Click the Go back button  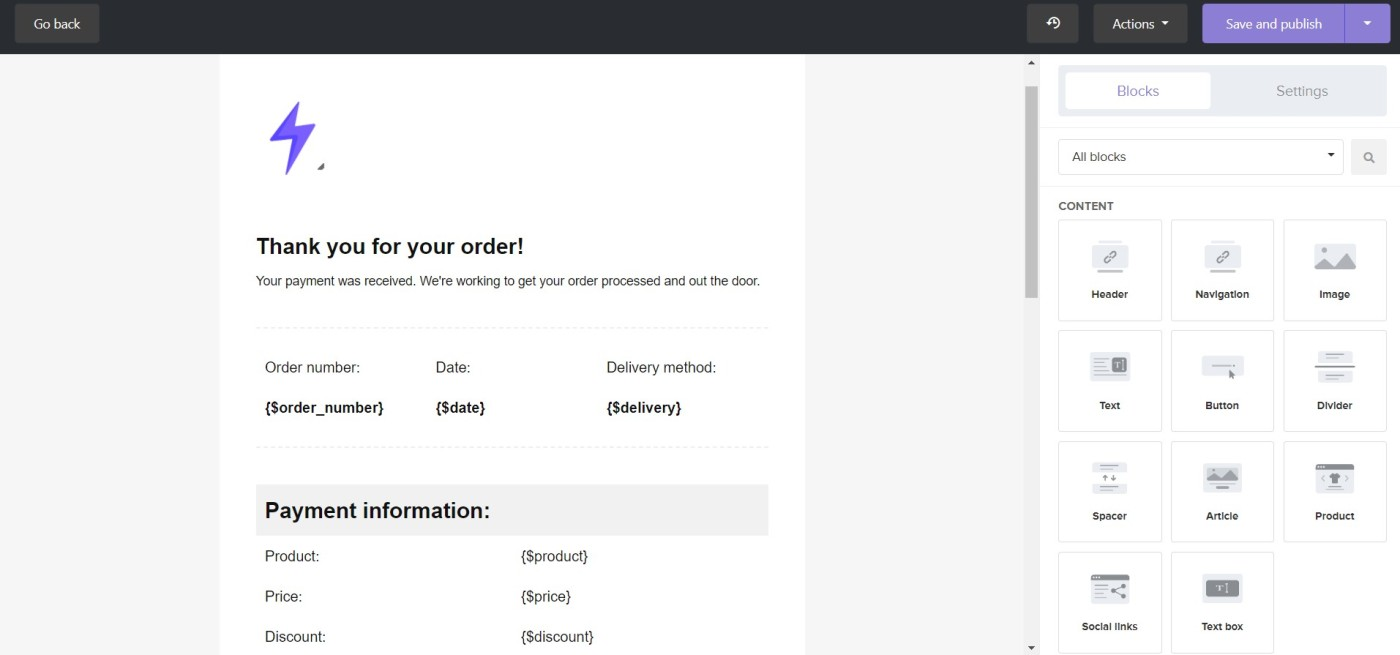coord(57,24)
